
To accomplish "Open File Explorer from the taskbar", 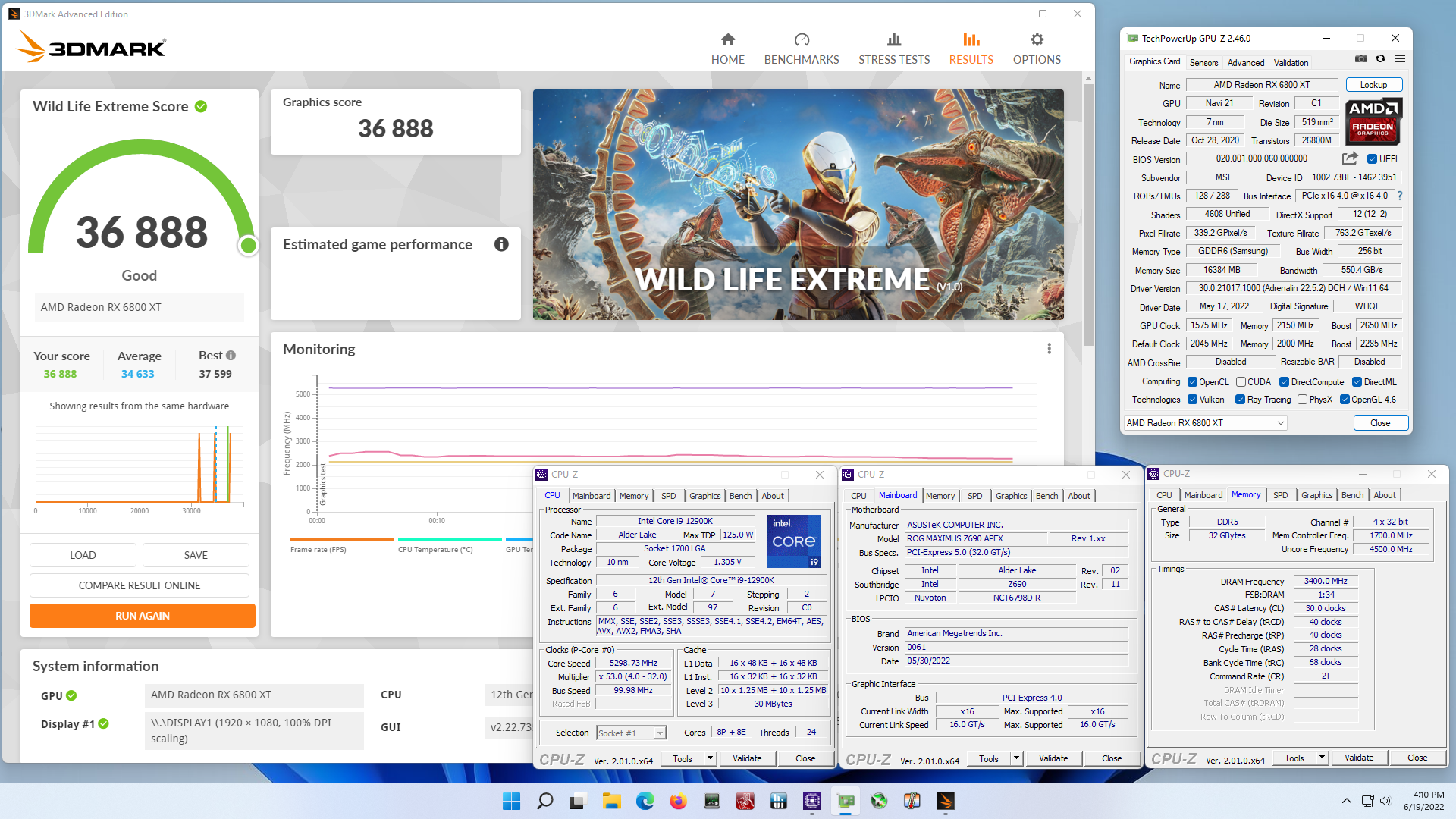I will pos(611,801).
